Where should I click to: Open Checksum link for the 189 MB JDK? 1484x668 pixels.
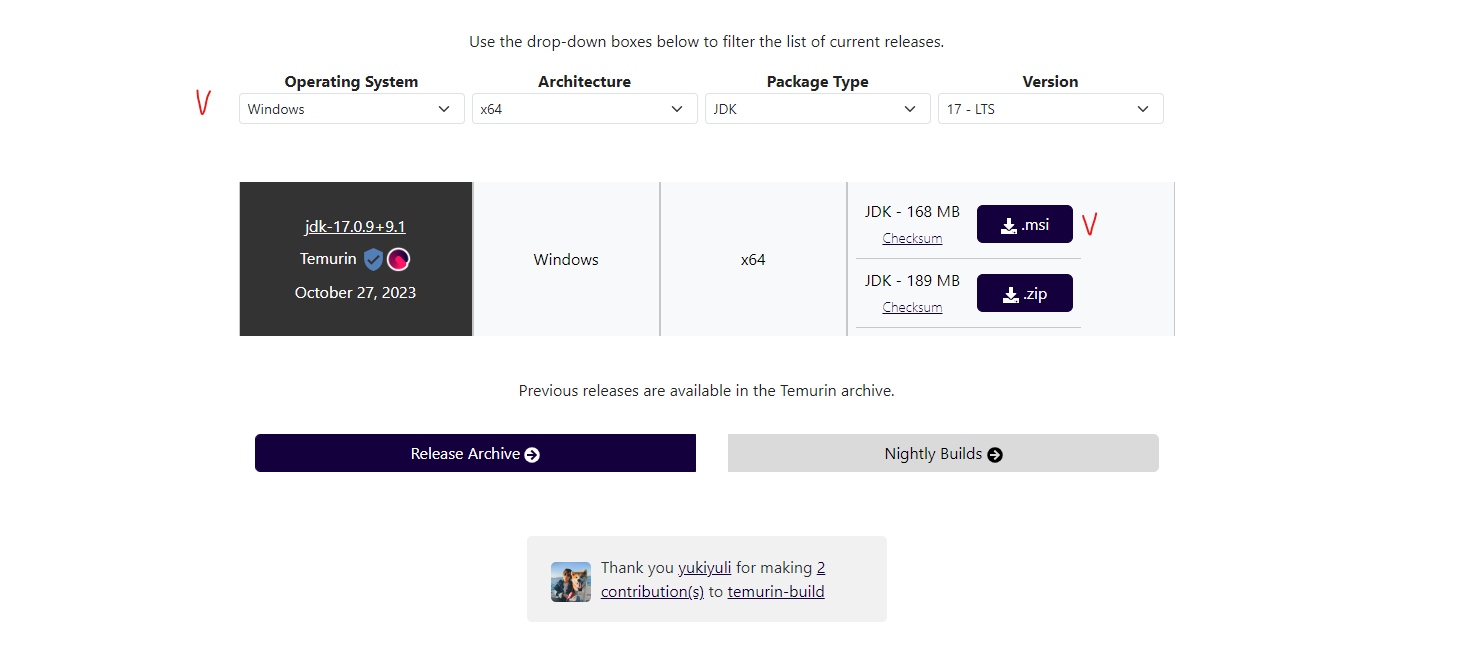[912, 307]
